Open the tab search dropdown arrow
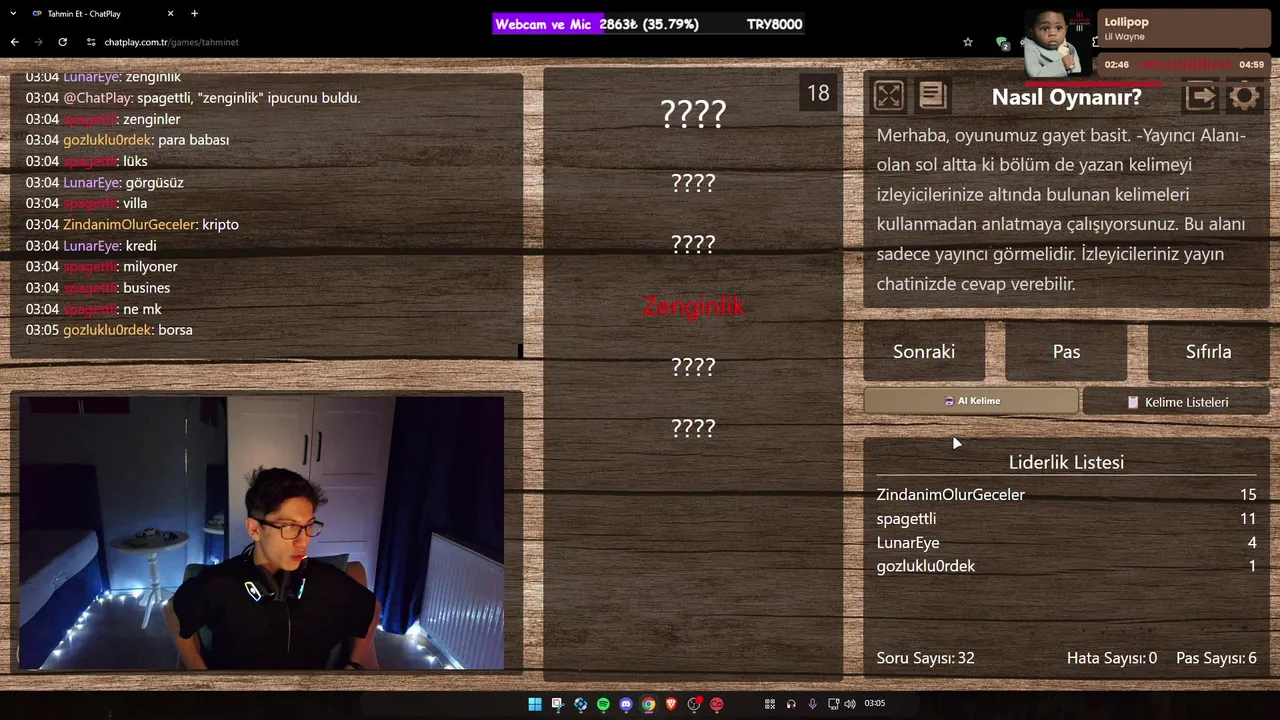The height and width of the screenshot is (720, 1280). (13, 13)
